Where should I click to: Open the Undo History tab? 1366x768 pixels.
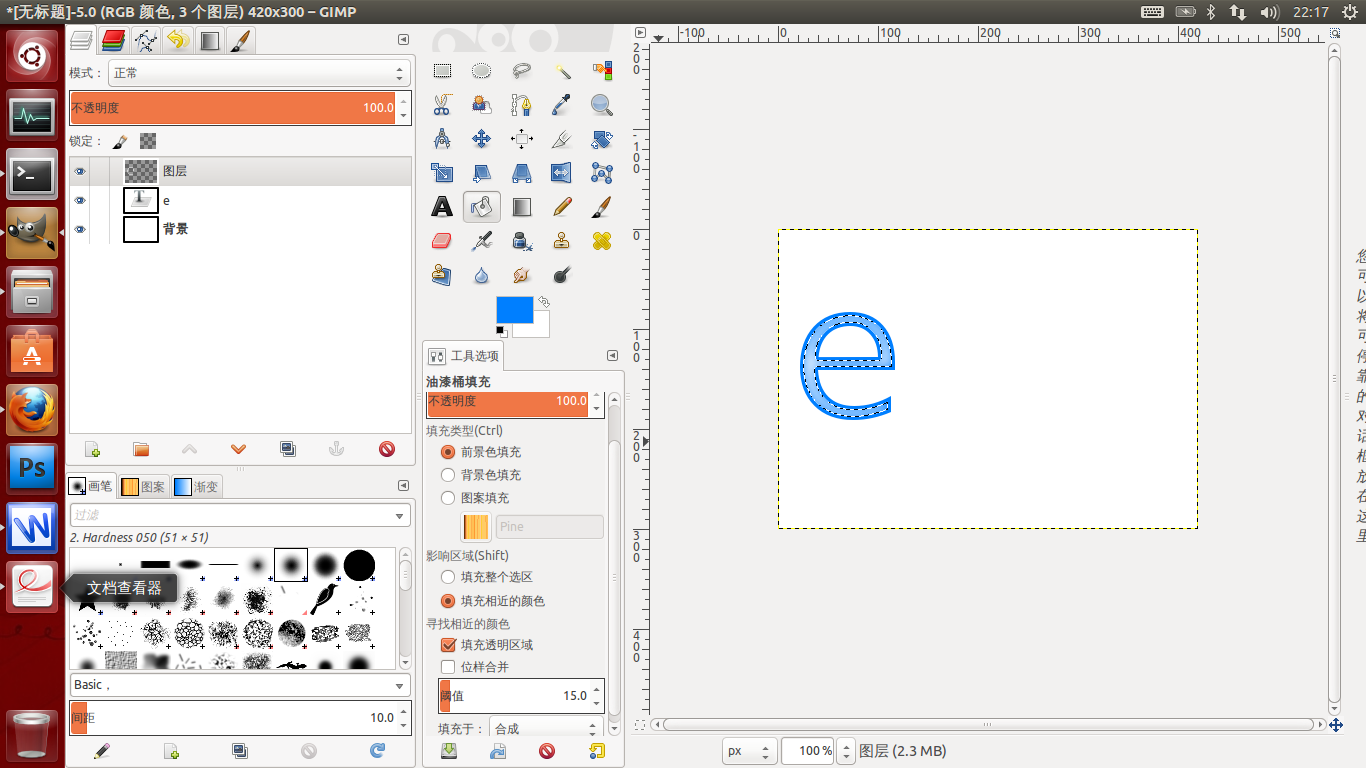[178, 40]
